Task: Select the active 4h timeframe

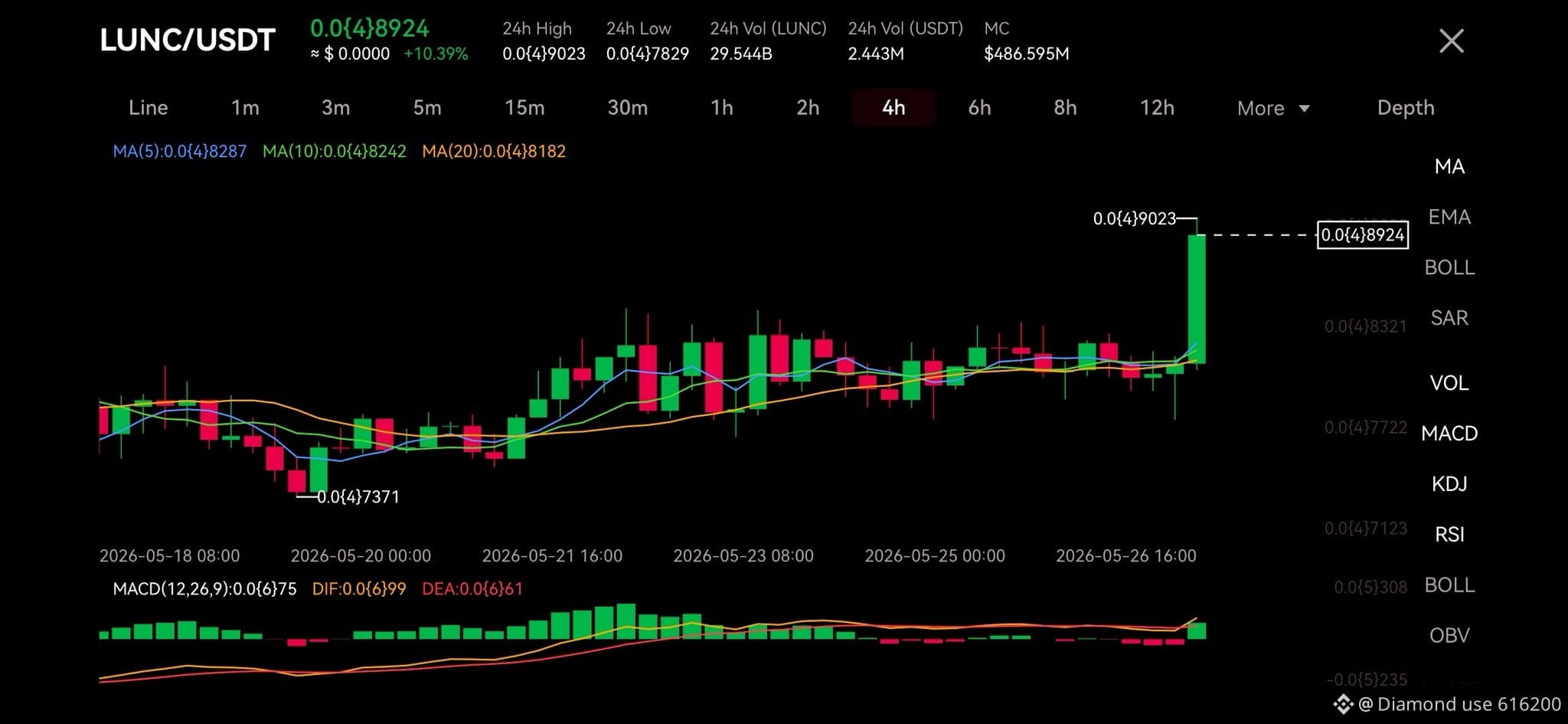Action: [893, 107]
